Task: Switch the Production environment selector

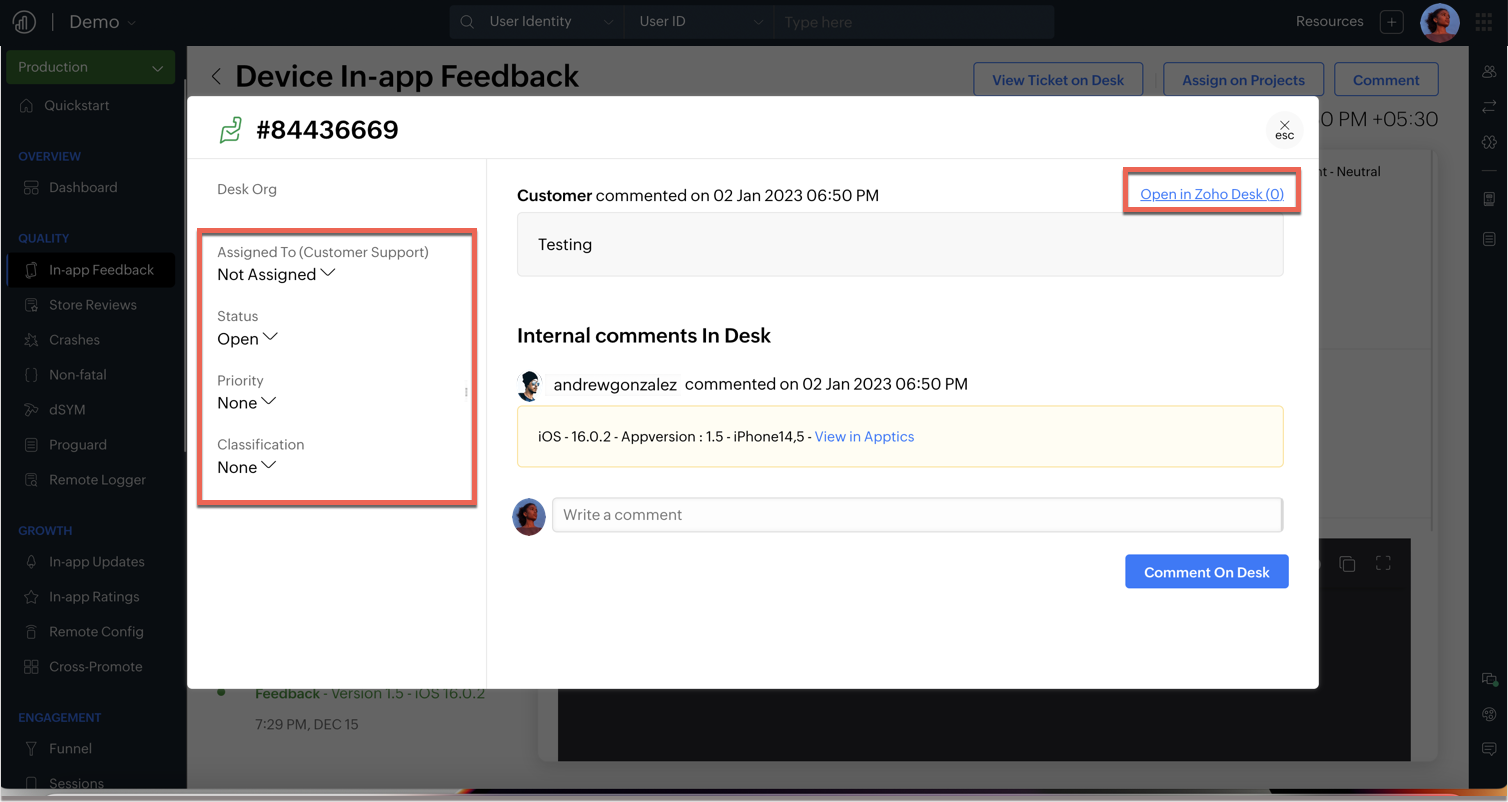Action: (x=90, y=67)
